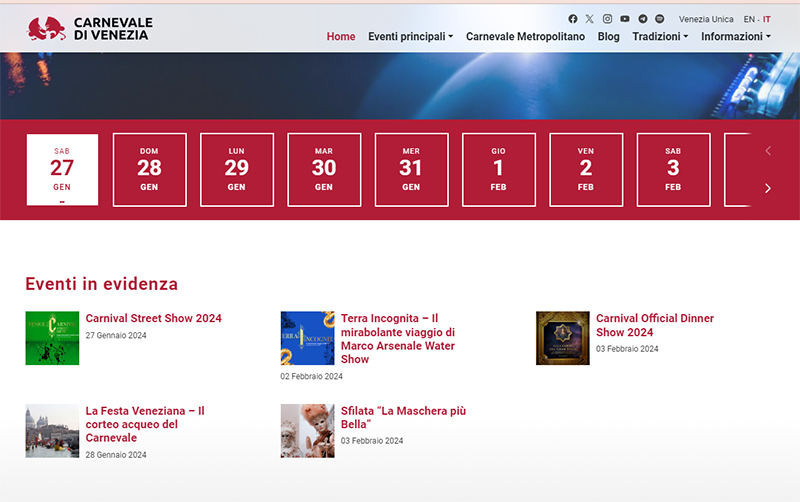Select date LUN 29 GEN
The height and width of the screenshot is (502, 800).
[x=237, y=170]
